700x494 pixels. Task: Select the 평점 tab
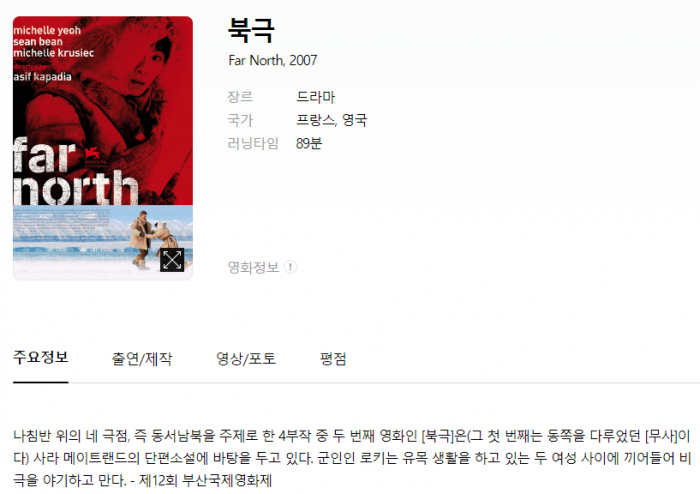point(333,359)
